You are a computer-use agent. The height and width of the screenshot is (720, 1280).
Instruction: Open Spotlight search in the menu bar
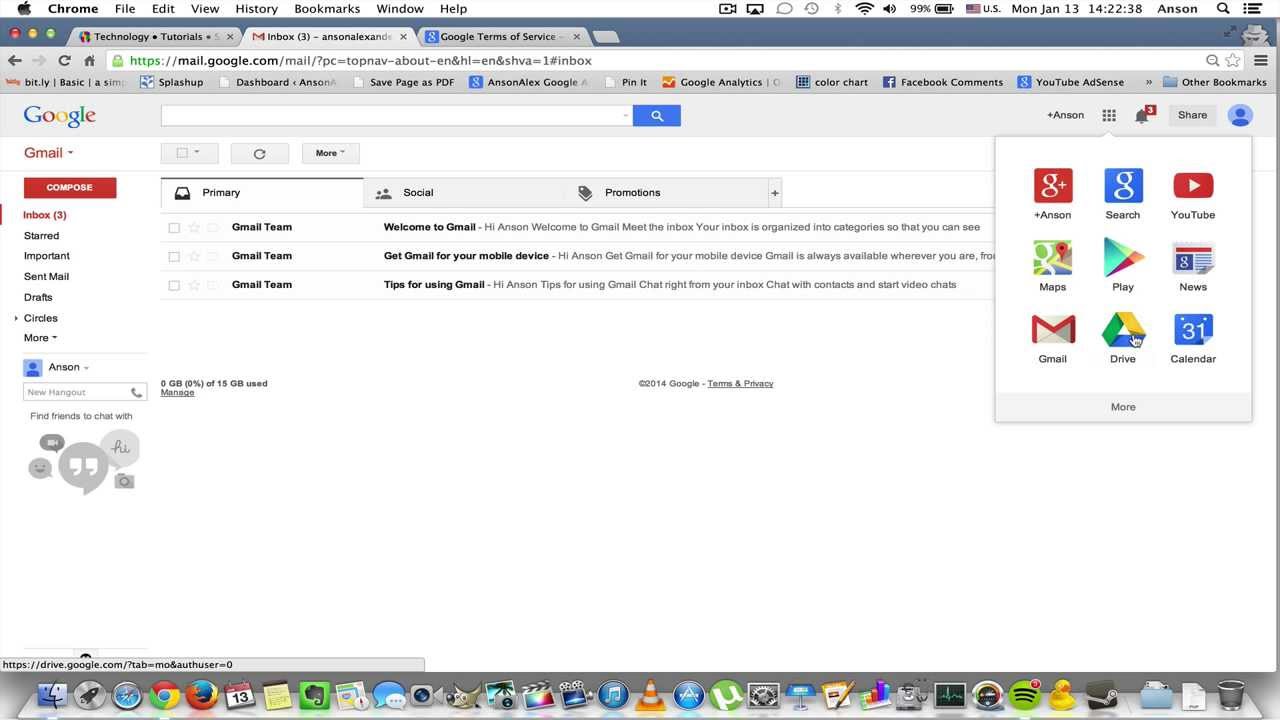point(1223,8)
